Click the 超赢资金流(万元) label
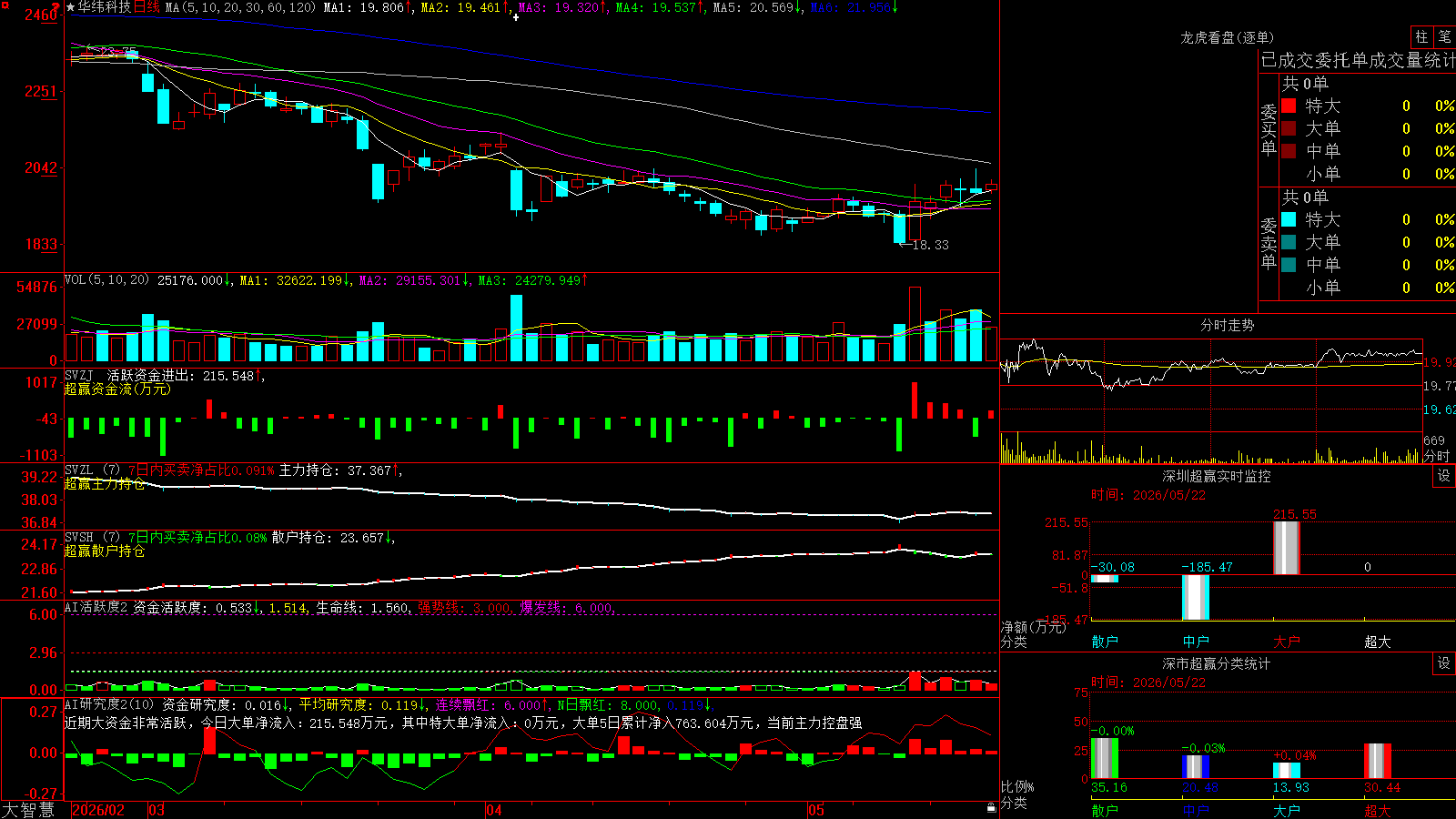The height and width of the screenshot is (819, 1456). [x=117, y=389]
